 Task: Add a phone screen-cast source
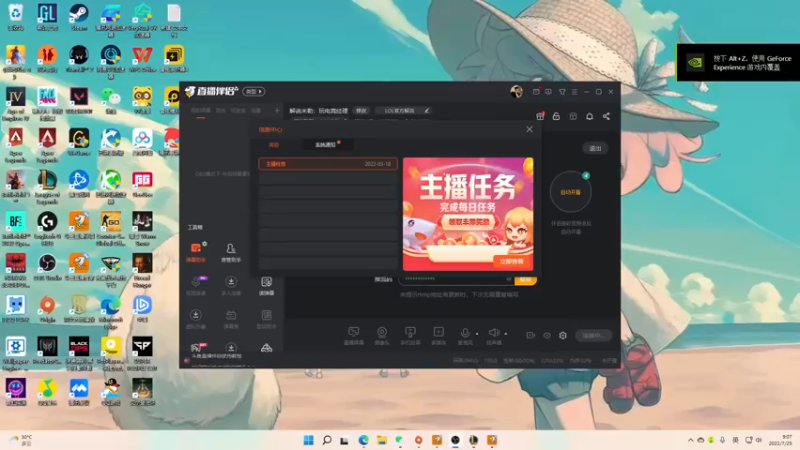tap(410, 336)
